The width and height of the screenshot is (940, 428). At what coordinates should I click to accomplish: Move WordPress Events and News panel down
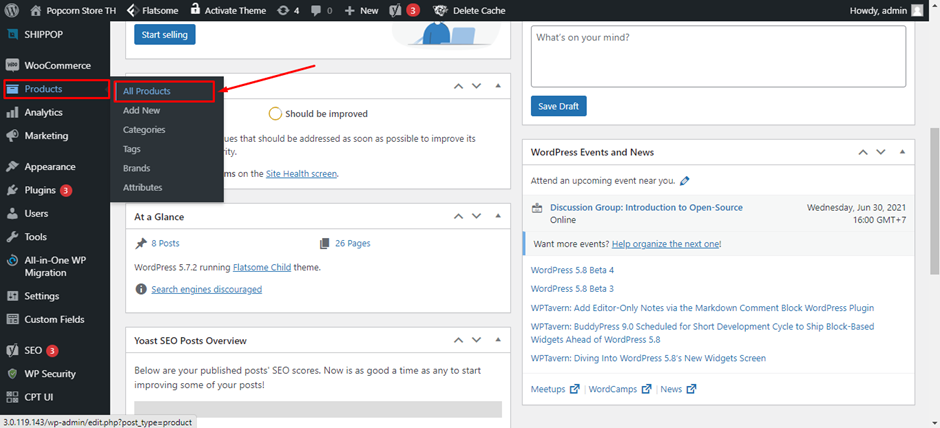881,152
